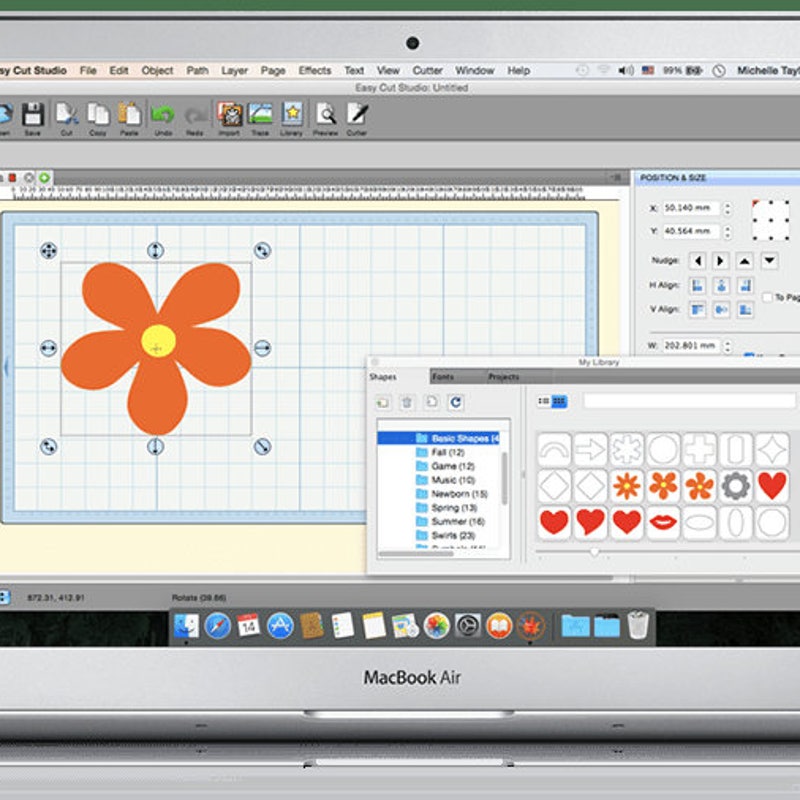Center the shape horizontally with H Align
The height and width of the screenshot is (800, 800).
[x=722, y=285]
